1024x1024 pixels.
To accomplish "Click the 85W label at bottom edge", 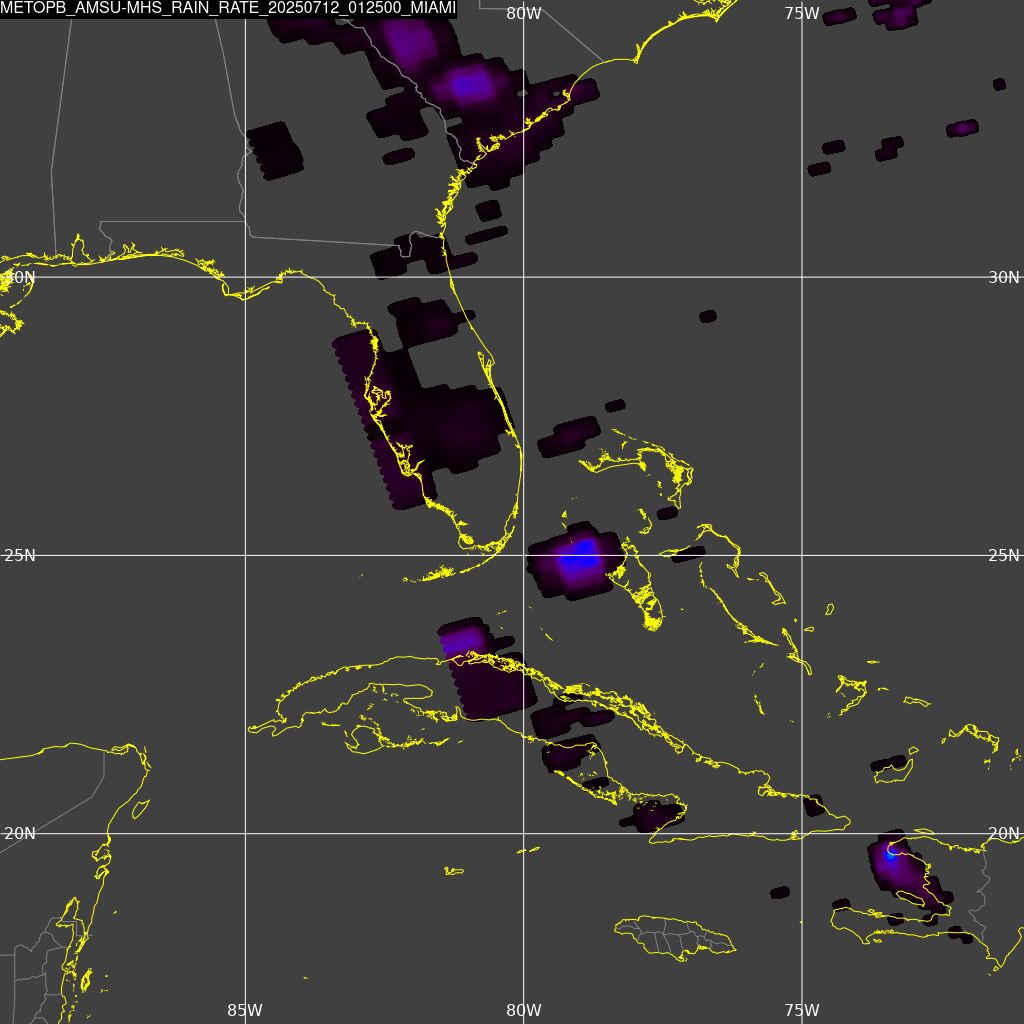I will coord(245,1011).
